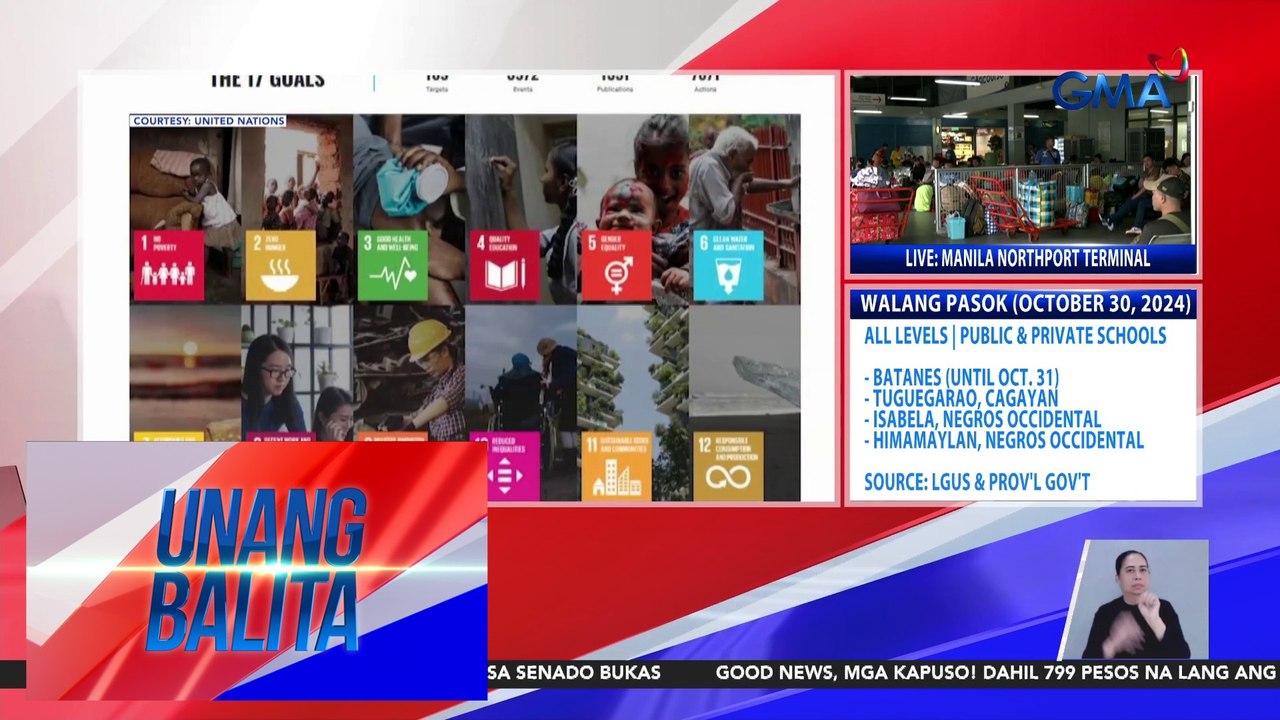
Task: Click the live Manila Northport Terminal video feed
Action: 1022,160
